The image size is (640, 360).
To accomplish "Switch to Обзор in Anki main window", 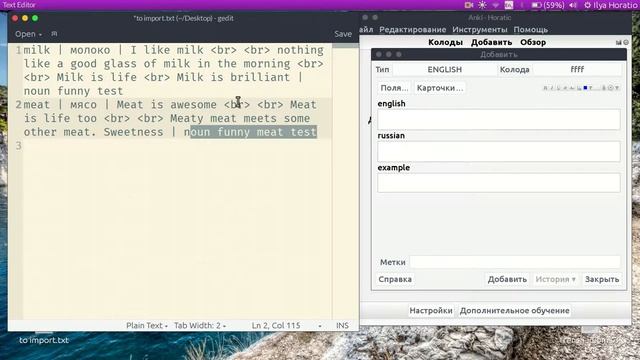I will tap(533, 42).
